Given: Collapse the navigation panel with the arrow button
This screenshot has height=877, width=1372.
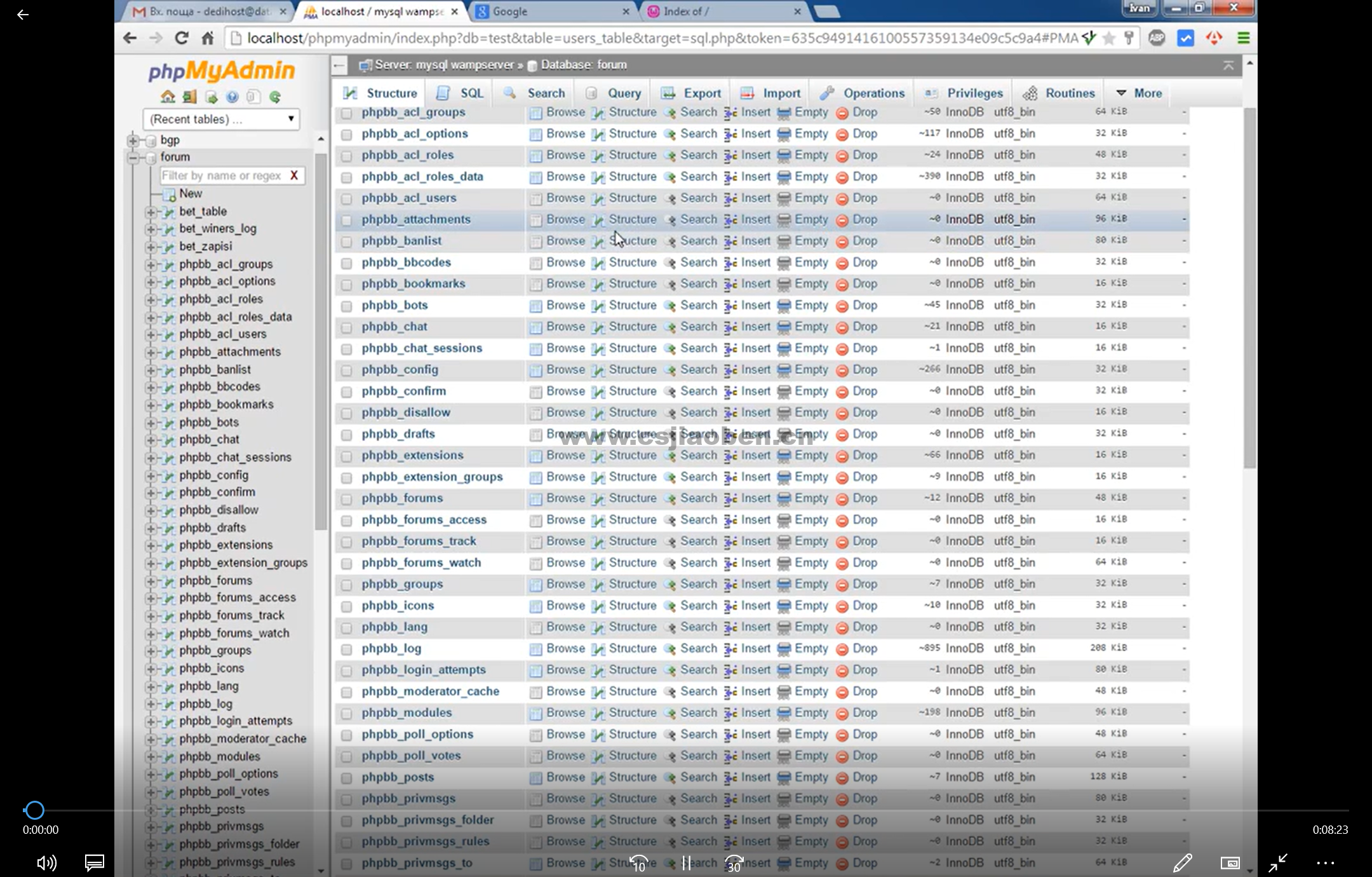Looking at the screenshot, I should tap(339, 65).
